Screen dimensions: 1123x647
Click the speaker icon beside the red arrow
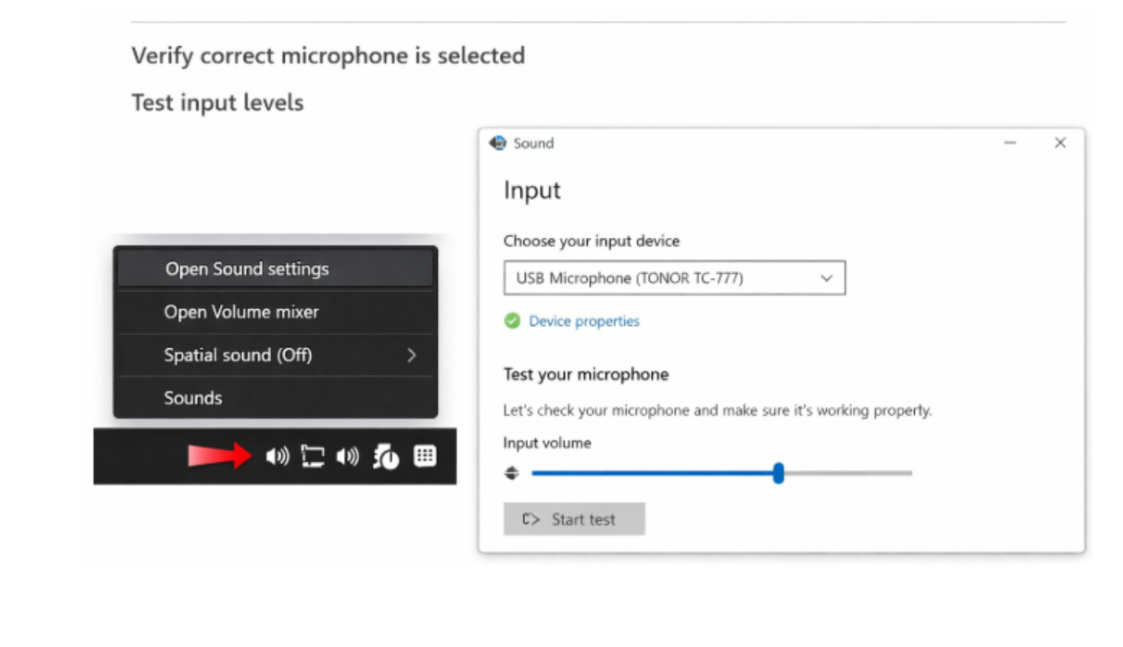(276, 457)
